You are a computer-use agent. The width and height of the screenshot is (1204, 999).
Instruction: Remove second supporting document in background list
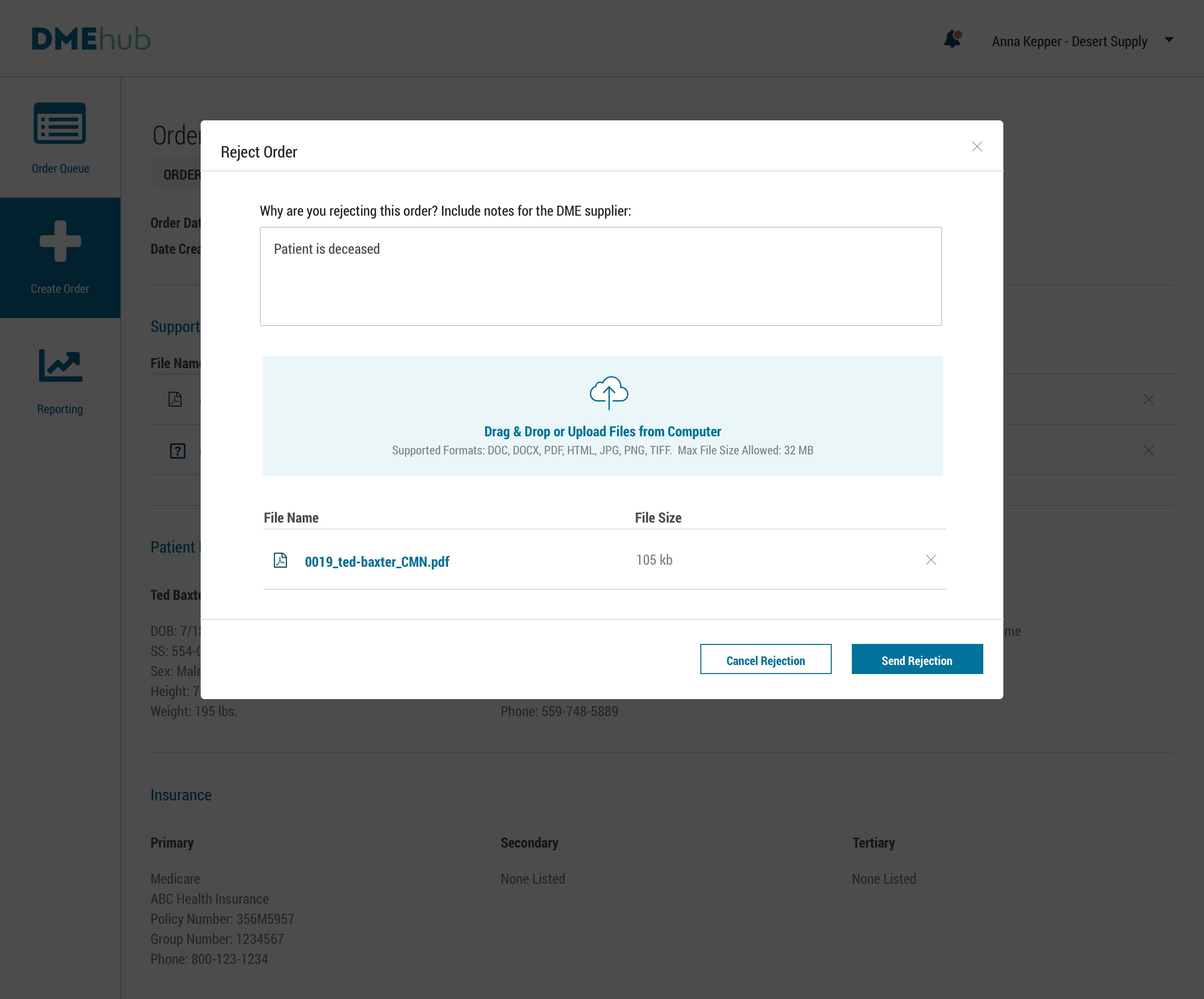tap(1148, 450)
